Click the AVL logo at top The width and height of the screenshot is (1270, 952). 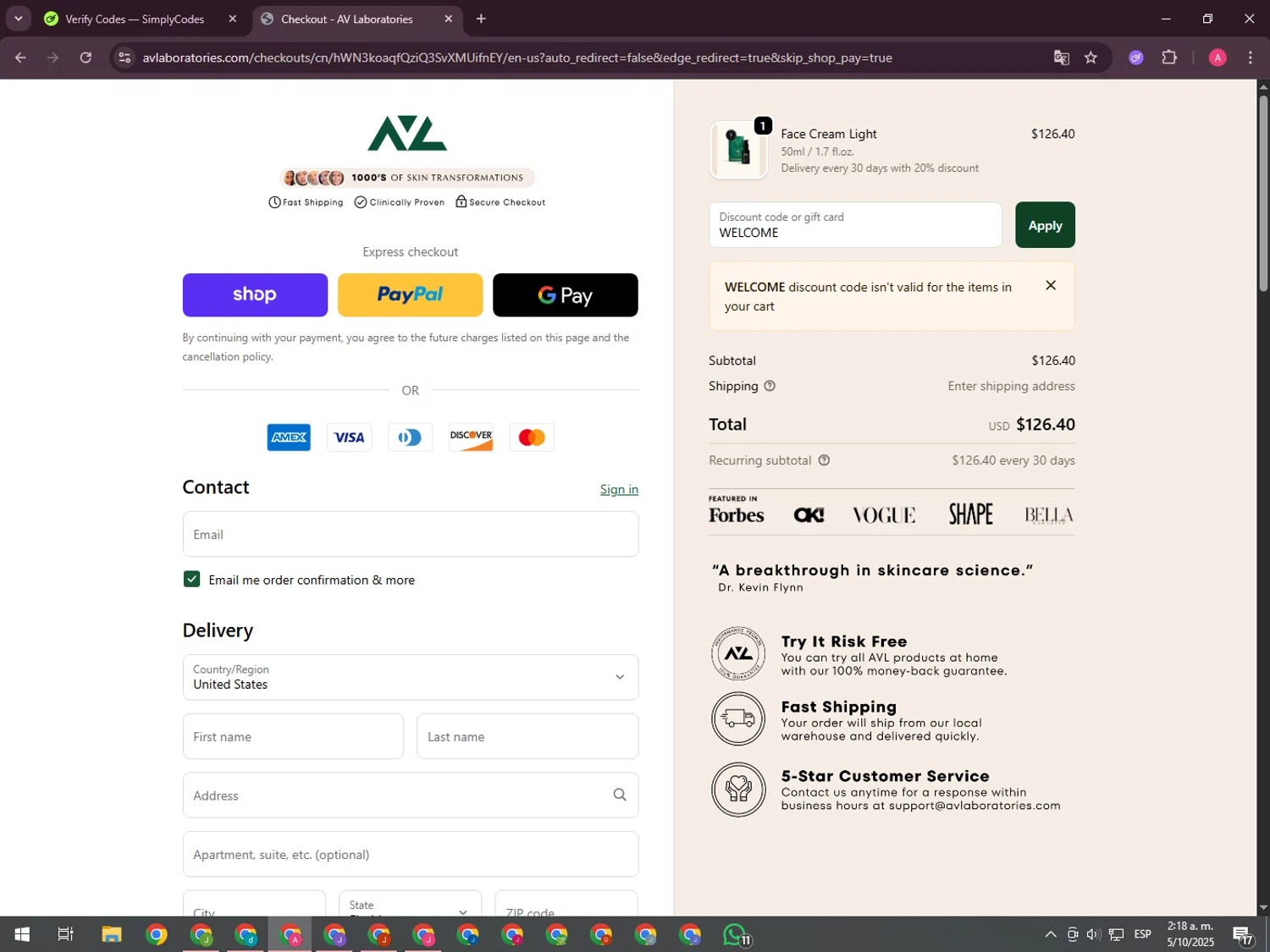coord(407,134)
